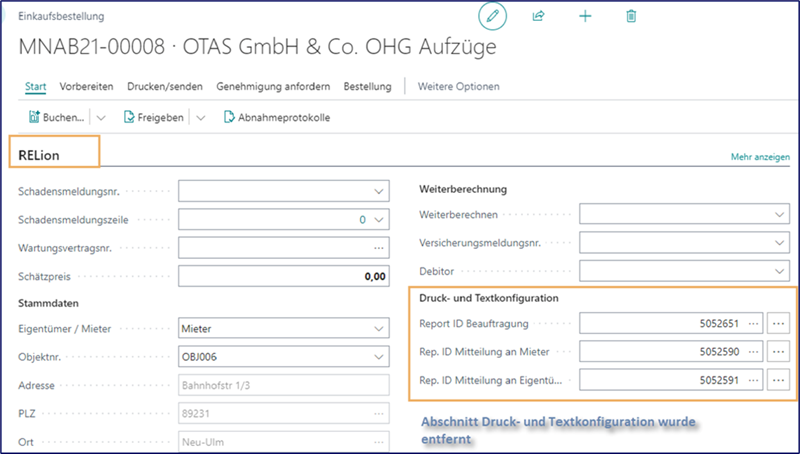Click the Freigeben action
The image size is (800, 454).
154,117
